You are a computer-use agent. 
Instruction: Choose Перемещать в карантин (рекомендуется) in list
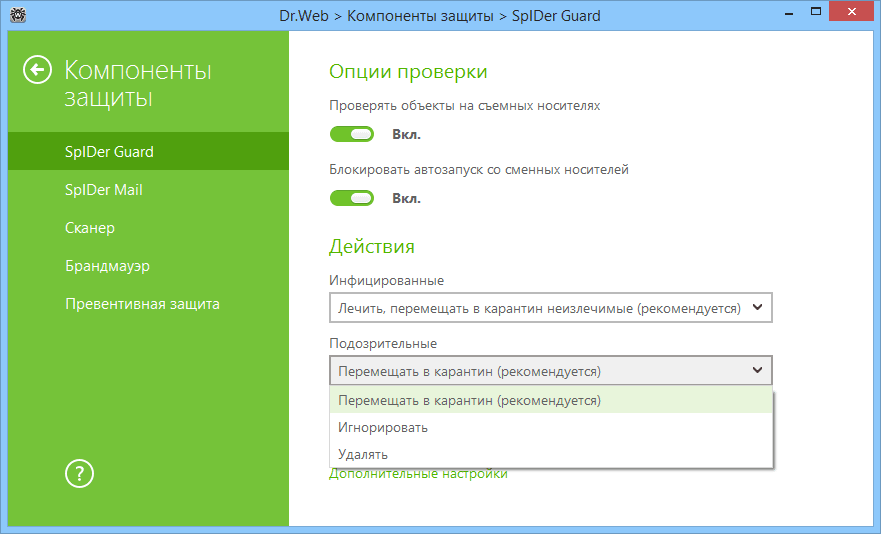point(551,400)
